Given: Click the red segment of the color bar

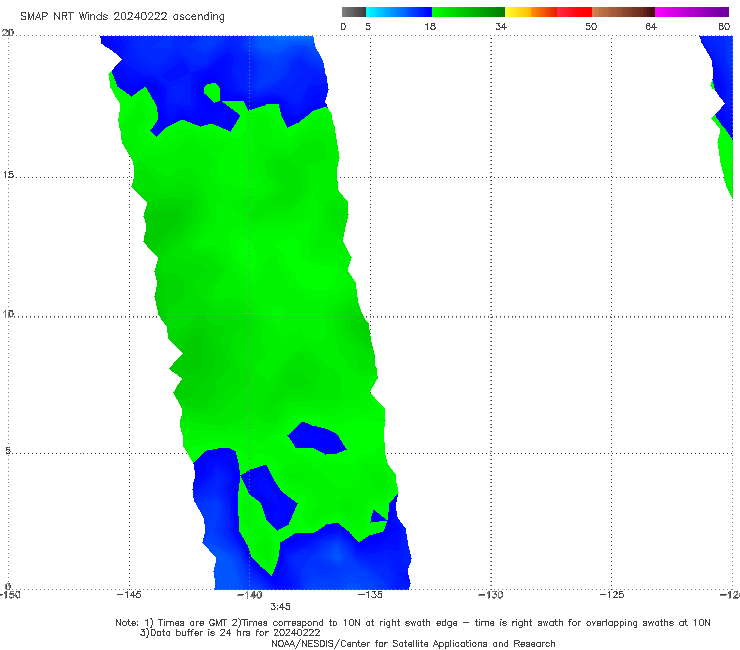Looking at the screenshot, I should point(574,12).
